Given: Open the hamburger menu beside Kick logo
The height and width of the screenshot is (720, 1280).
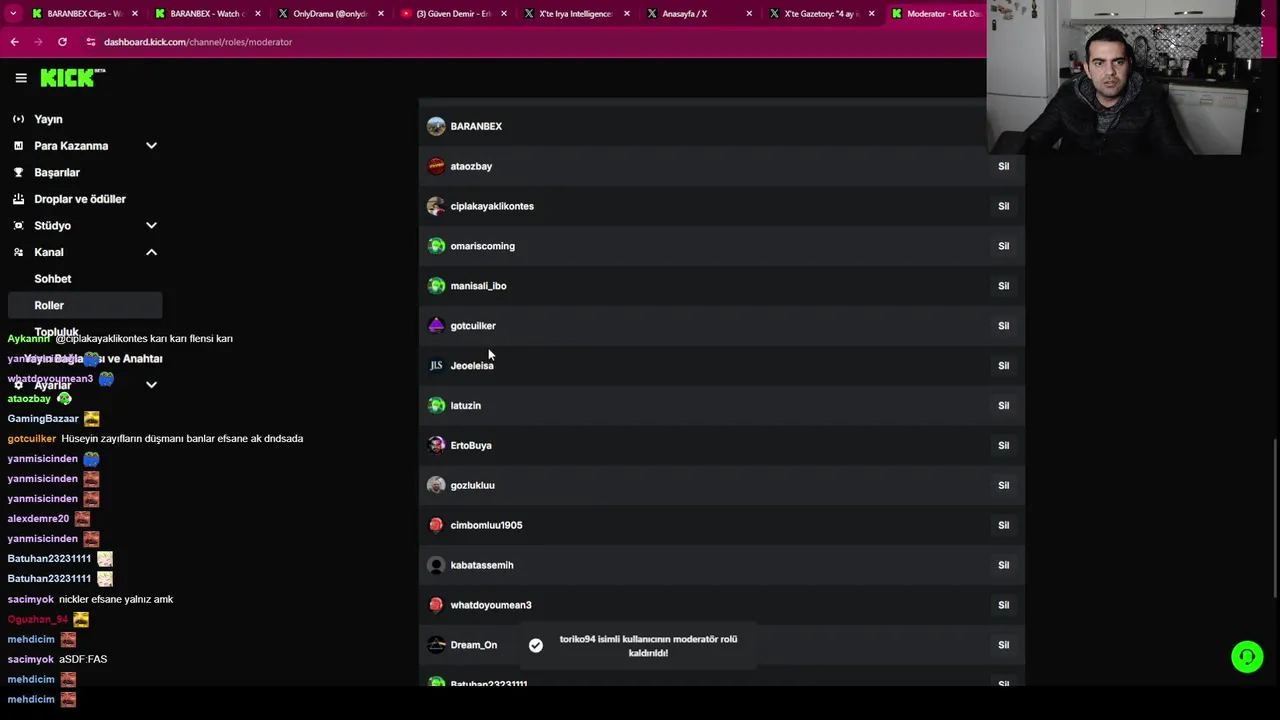Looking at the screenshot, I should pos(21,78).
